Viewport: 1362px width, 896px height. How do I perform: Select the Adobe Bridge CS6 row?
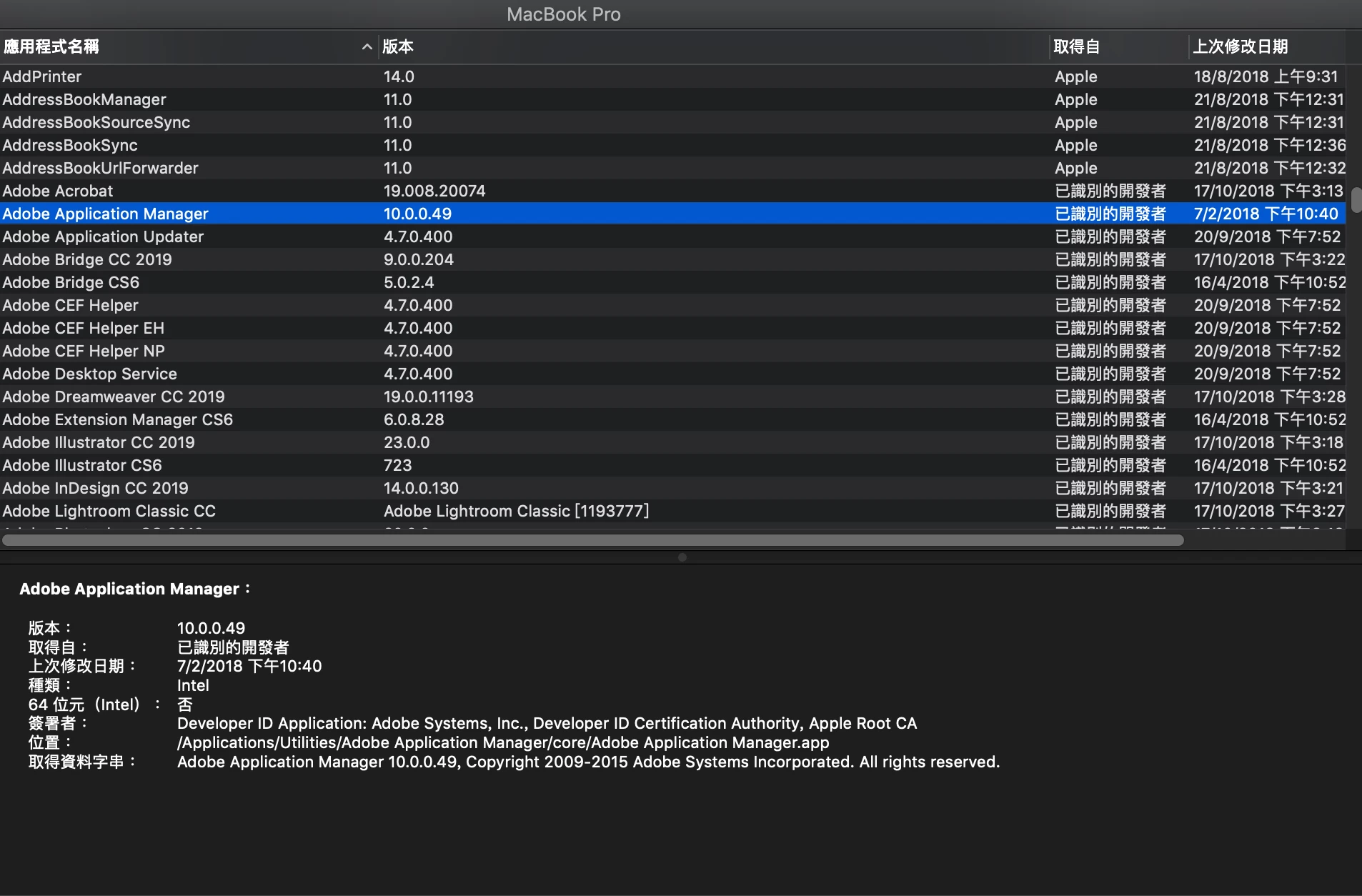coord(672,282)
